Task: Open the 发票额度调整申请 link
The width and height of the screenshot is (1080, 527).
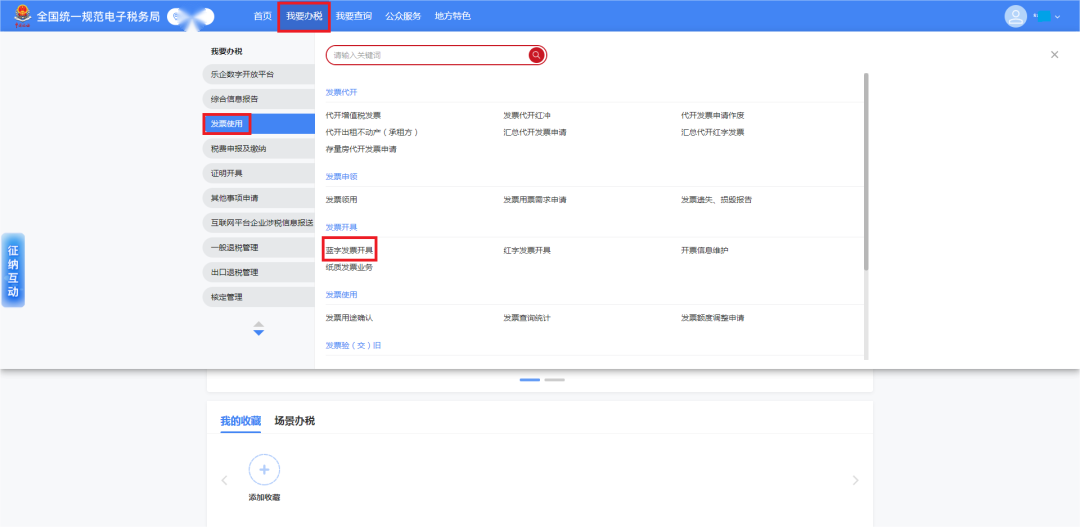Action: [x=713, y=318]
